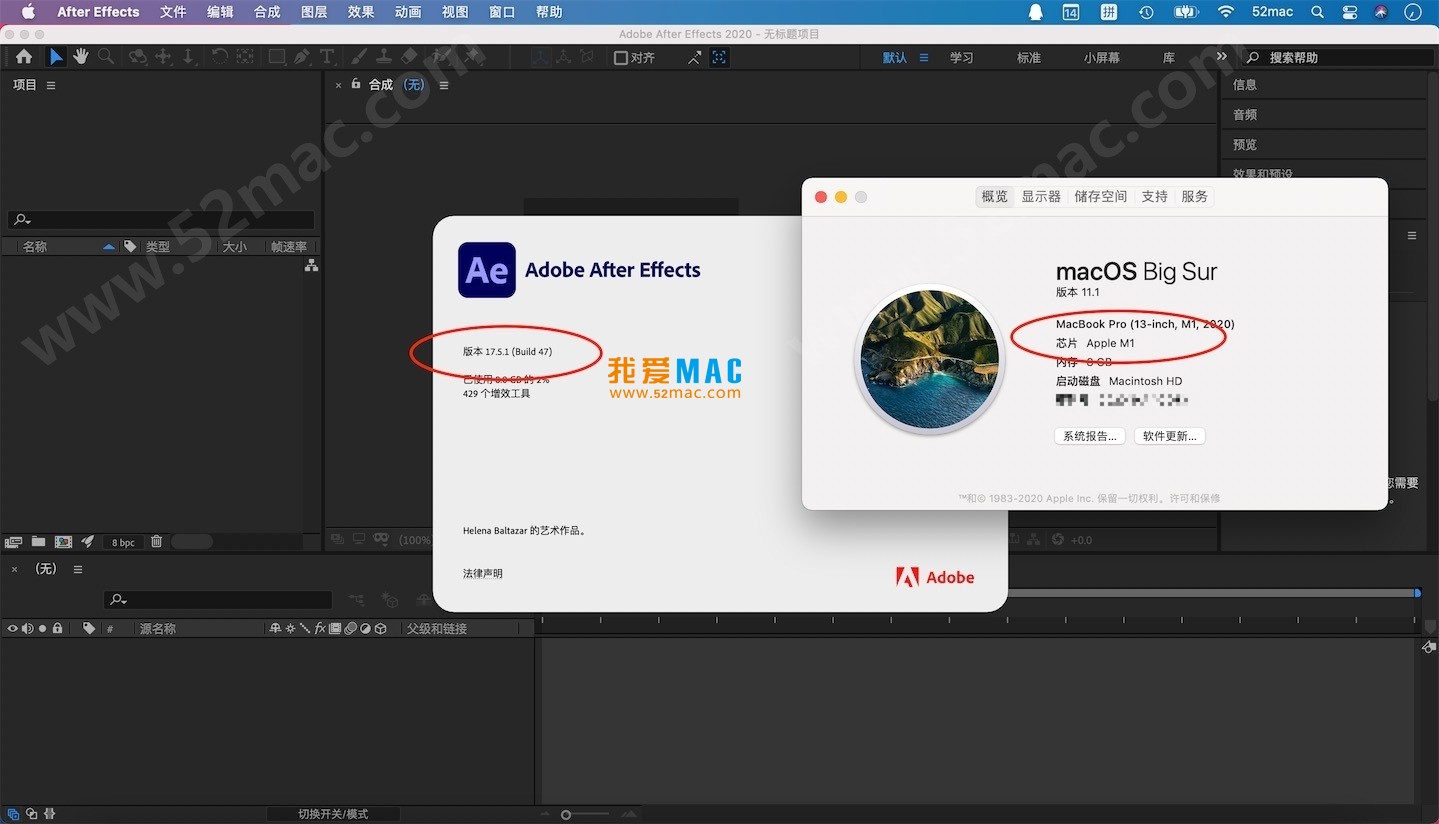1439x824 pixels.
Task: Click the Siri icon in menu bar
Action: click(1381, 12)
